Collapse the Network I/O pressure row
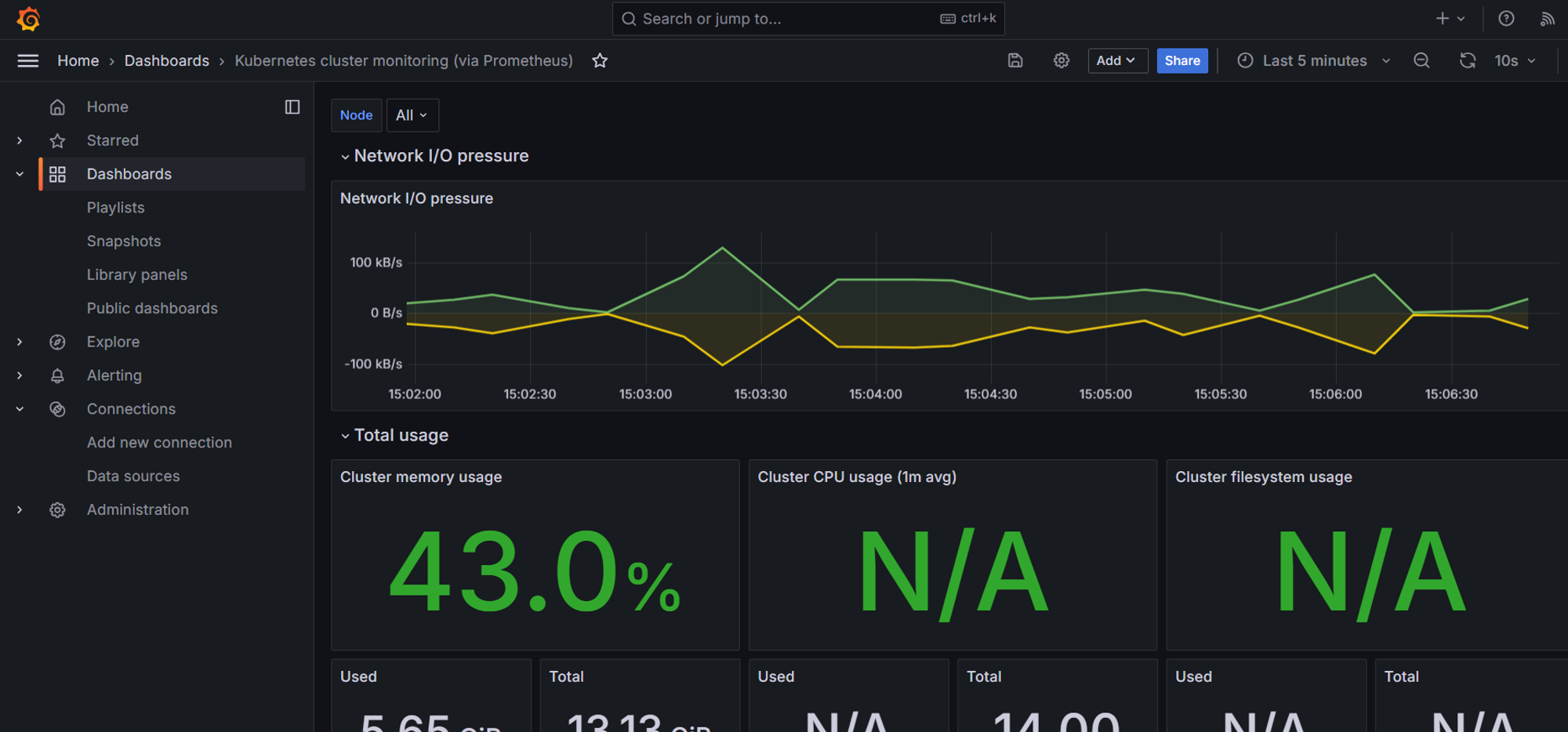Viewport: 1568px width, 732px height. click(345, 156)
